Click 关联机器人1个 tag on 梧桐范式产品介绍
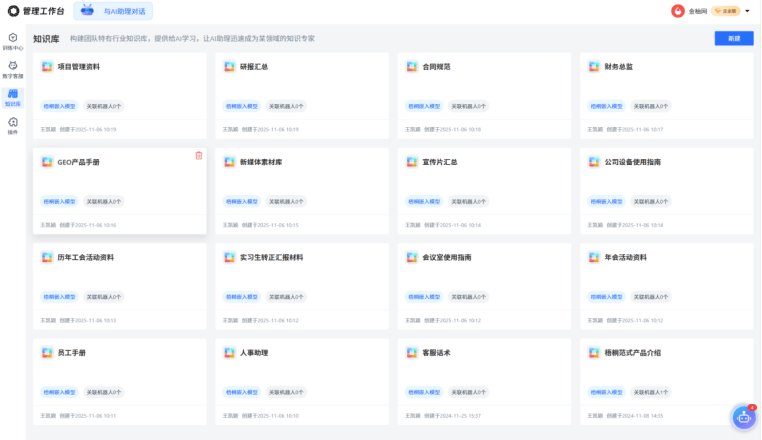 click(x=649, y=392)
